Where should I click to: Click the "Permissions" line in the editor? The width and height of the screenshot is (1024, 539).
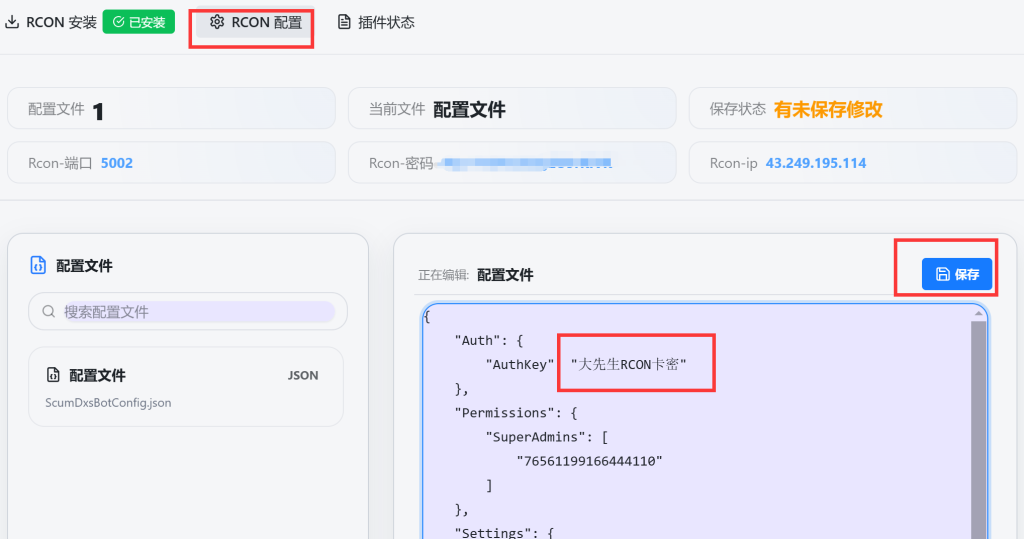pyautogui.click(x=516, y=413)
